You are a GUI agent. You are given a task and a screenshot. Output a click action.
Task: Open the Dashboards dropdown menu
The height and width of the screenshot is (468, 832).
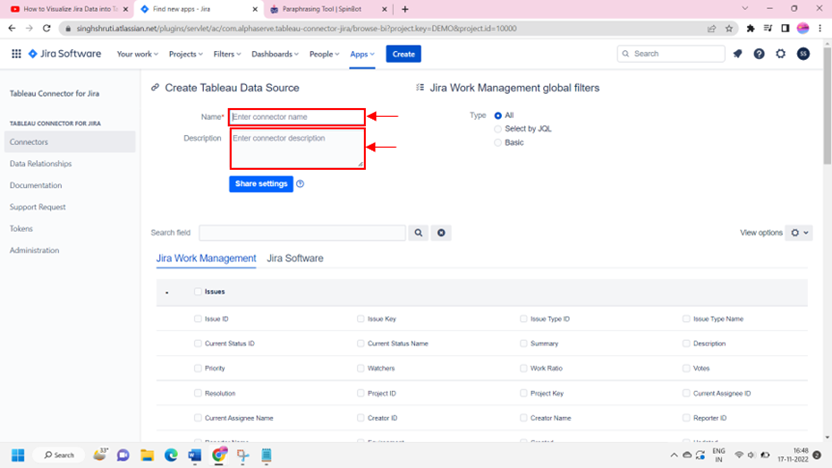275,54
